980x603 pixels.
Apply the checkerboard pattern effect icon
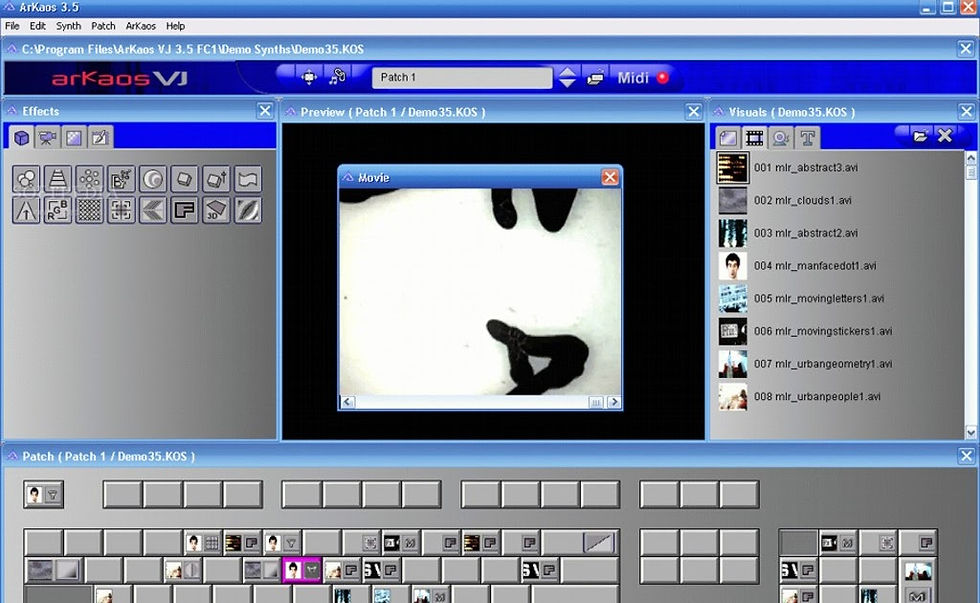(89, 210)
